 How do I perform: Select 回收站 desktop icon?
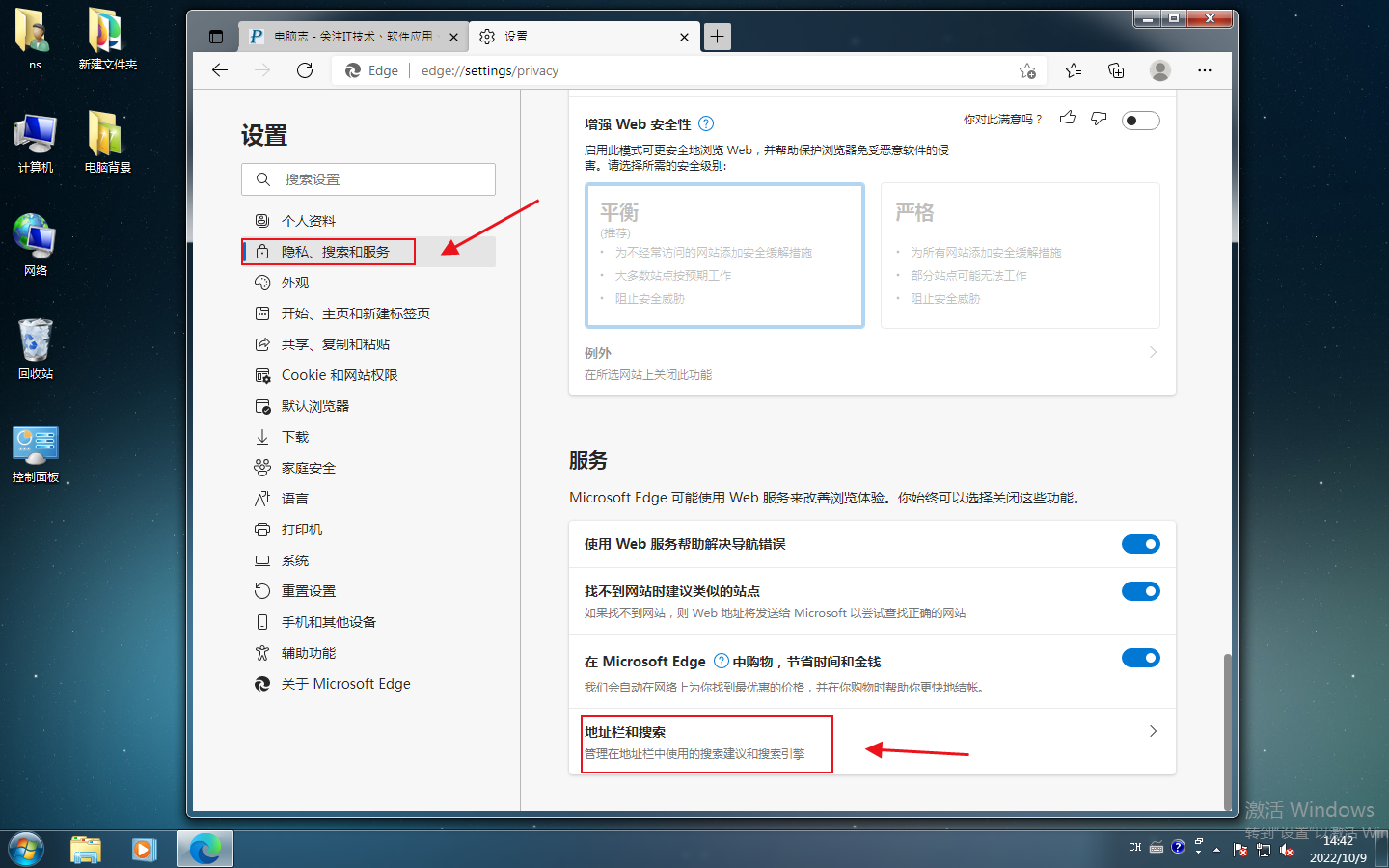pyautogui.click(x=36, y=349)
